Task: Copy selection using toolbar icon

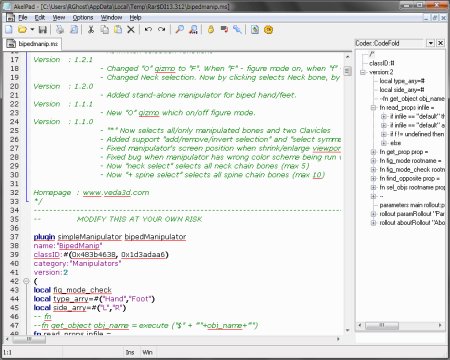Action: [x=105, y=30]
